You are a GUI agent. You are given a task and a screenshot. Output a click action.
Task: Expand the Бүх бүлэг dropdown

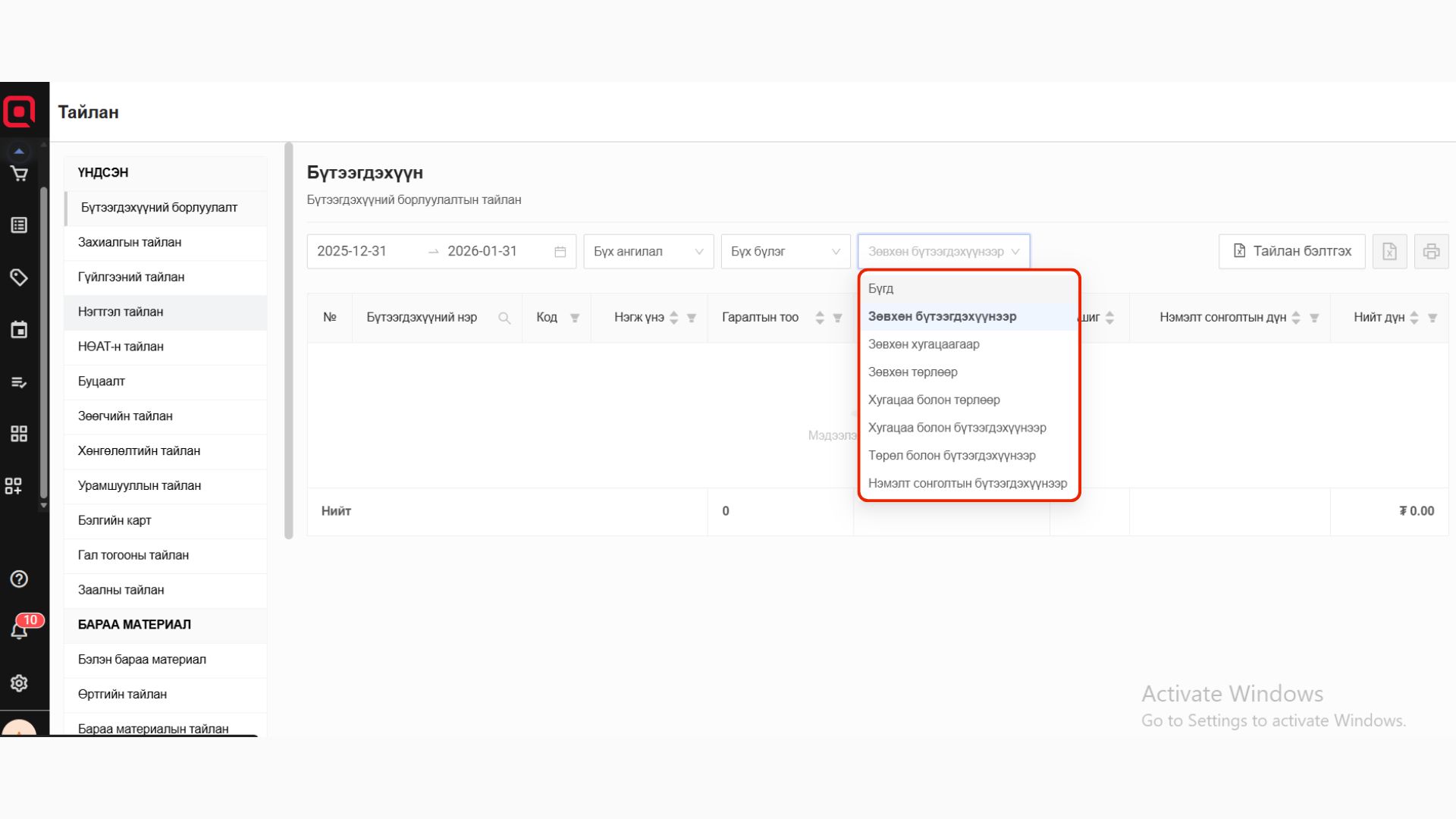pos(785,251)
